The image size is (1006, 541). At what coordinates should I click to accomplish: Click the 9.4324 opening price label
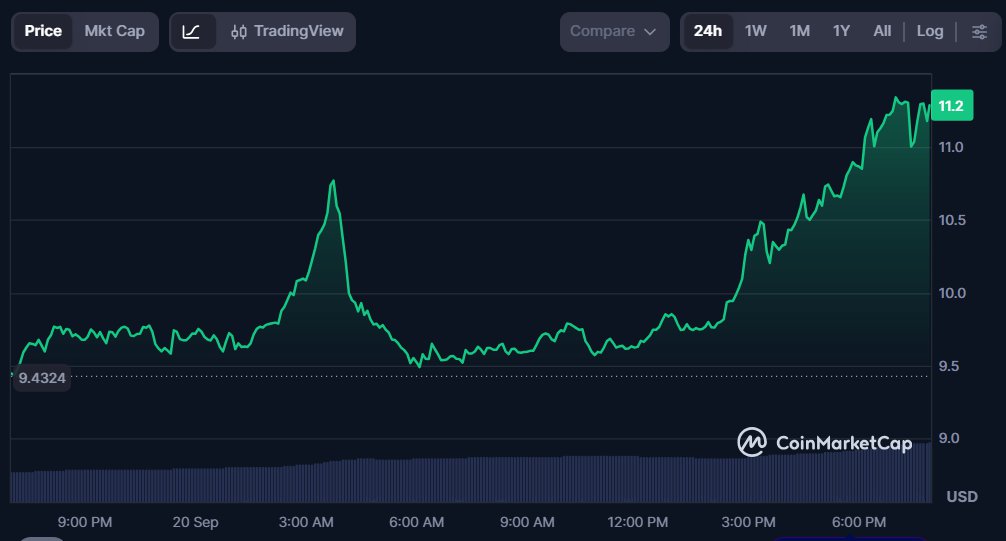[42, 378]
